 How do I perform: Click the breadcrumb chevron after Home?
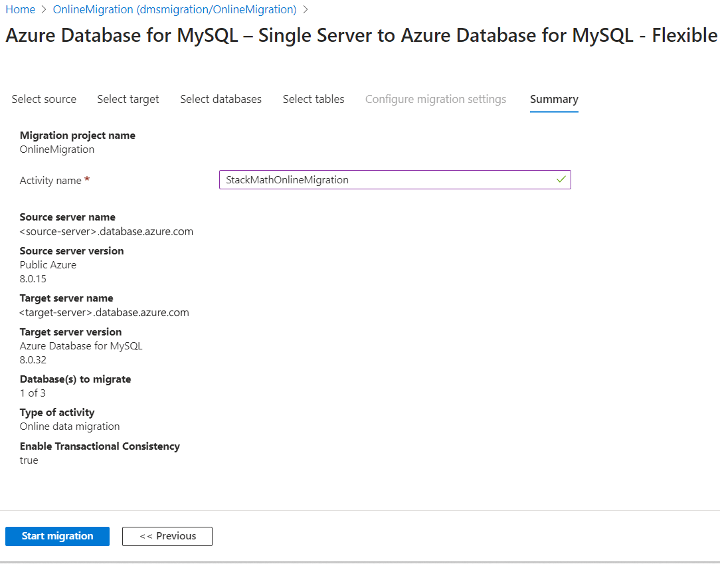point(44,9)
